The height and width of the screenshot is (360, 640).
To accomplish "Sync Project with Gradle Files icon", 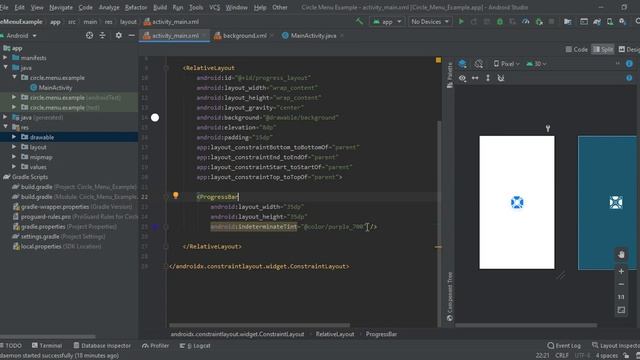I will (597, 21).
